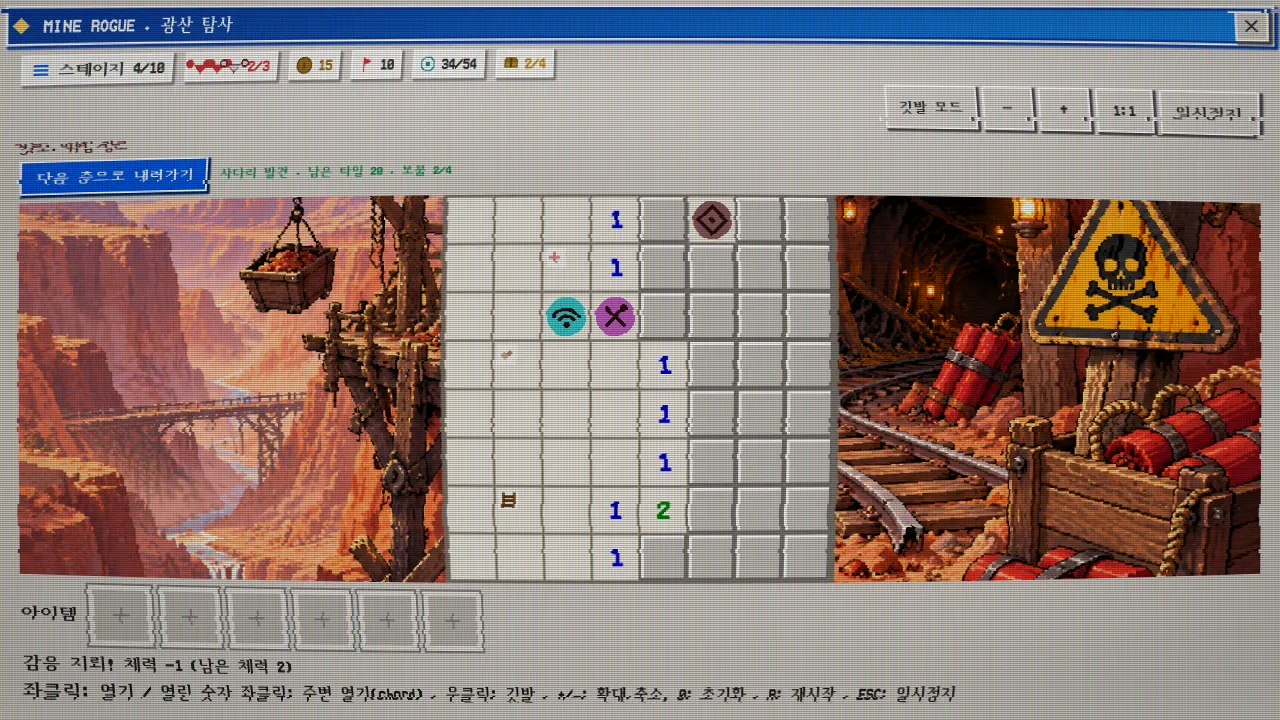
Task: Click the red flag counter showing 10
Action: 377,65
